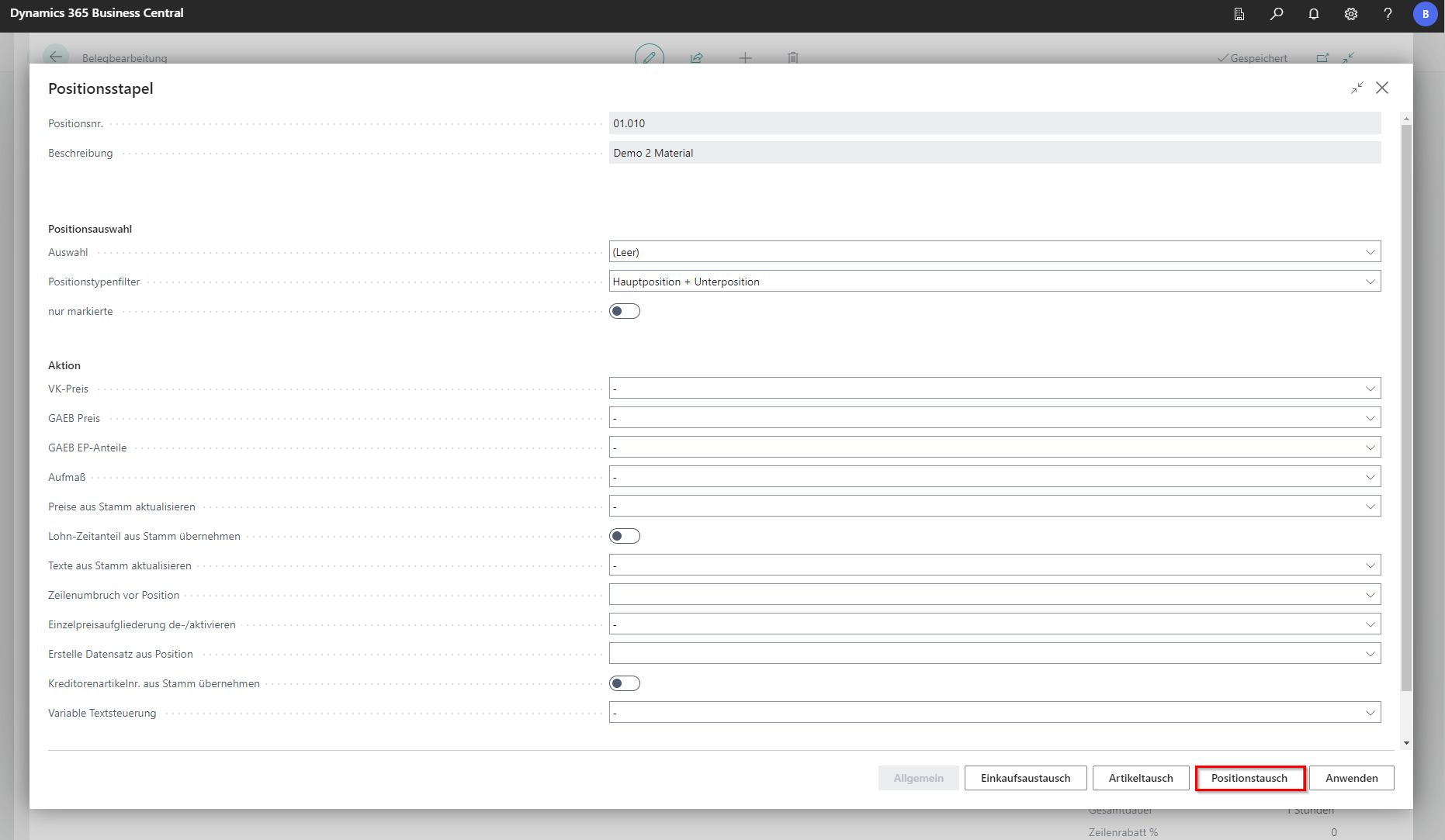The width and height of the screenshot is (1445, 840).
Task: Open the VK-Preis dropdown
Action: coord(994,389)
